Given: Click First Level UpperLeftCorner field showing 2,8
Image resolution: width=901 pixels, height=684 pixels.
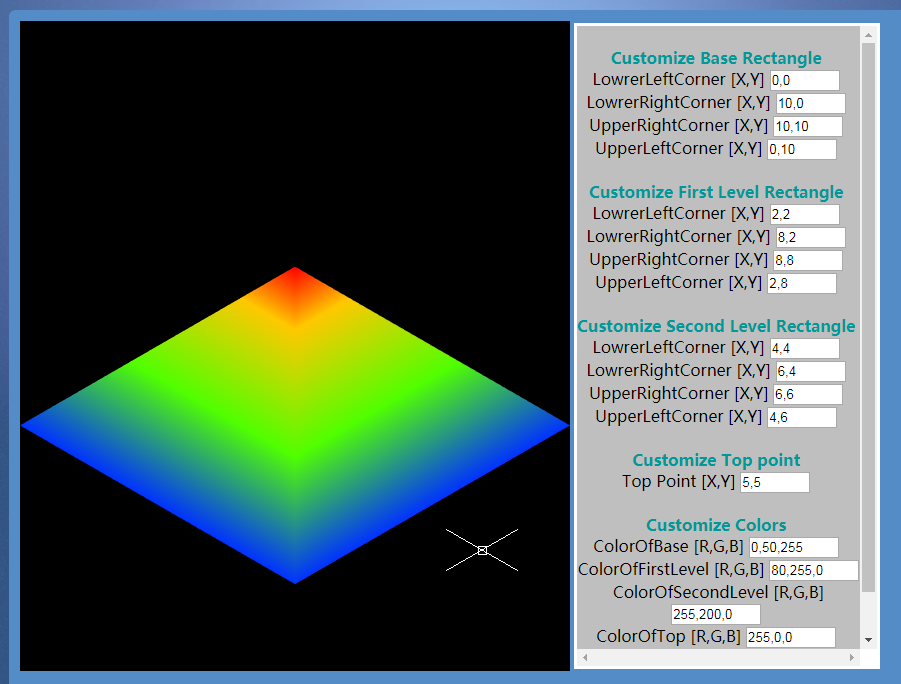Looking at the screenshot, I should [x=802, y=283].
